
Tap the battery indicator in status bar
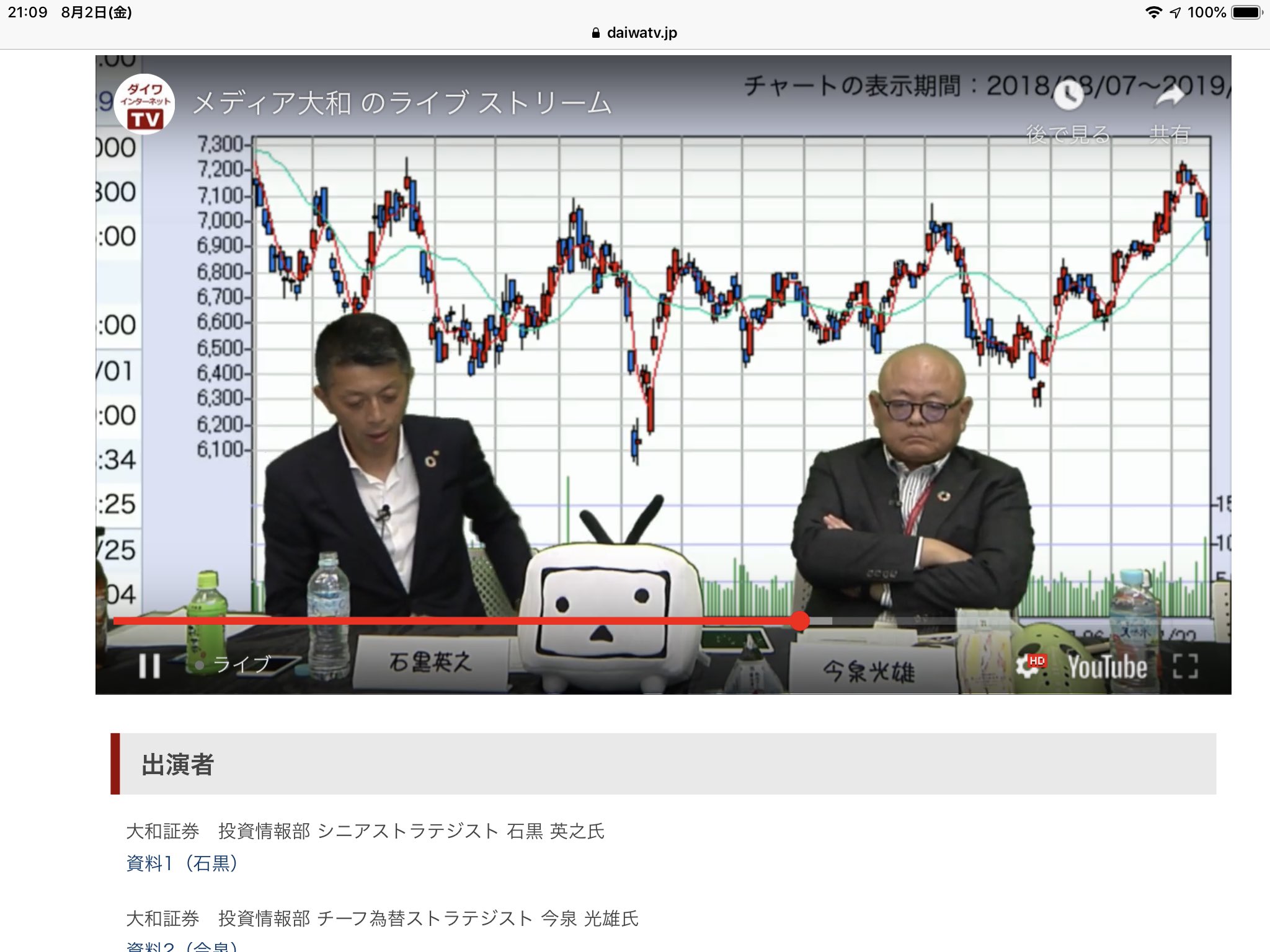pyautogui.click(x=1248, y=12)
